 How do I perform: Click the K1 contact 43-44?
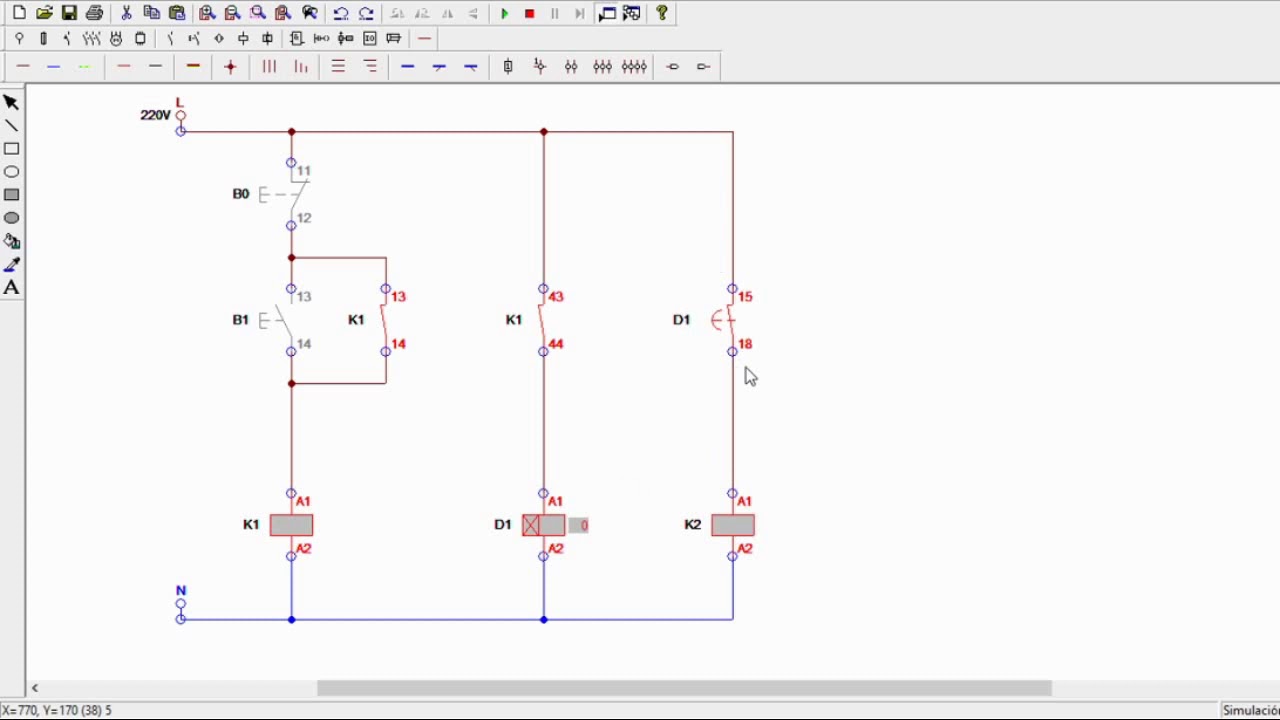tap(543, 320)
